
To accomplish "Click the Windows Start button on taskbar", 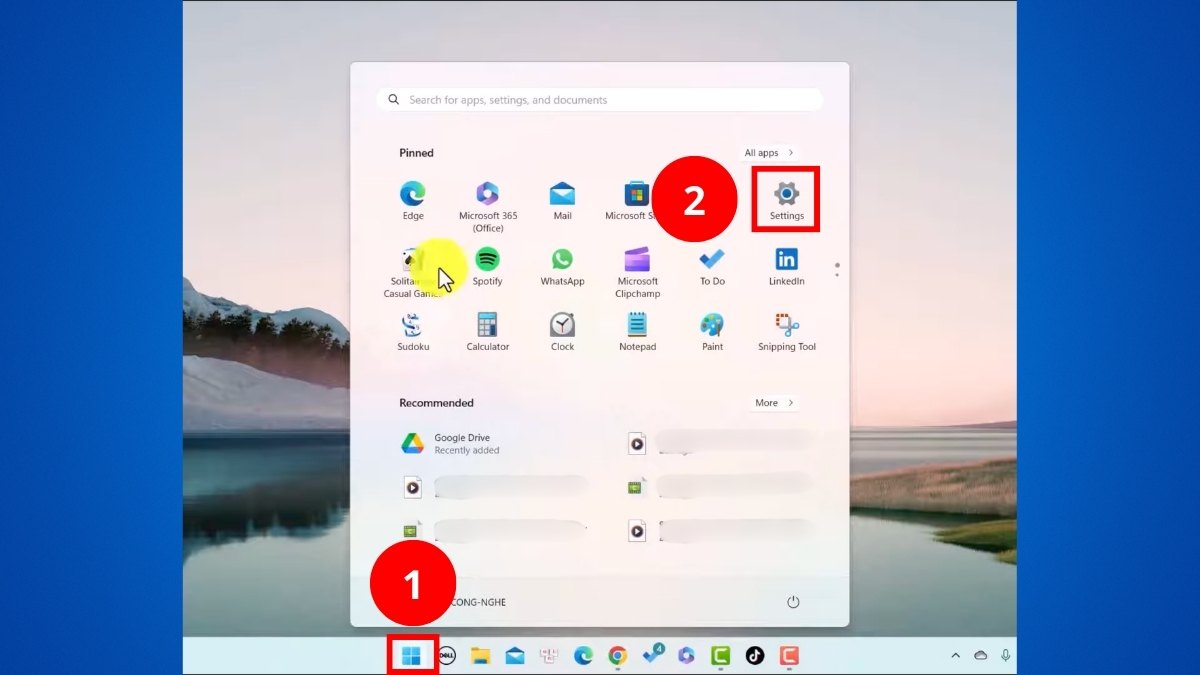I will coord(411,656).
